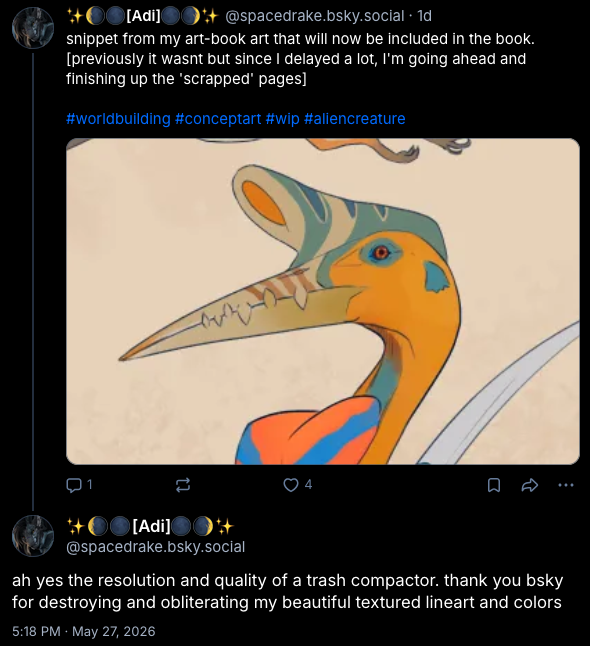The width and height of the screenshot is (590, 646).
Task: Click the 1d timestamp of the post
Action: coord(424,16)
